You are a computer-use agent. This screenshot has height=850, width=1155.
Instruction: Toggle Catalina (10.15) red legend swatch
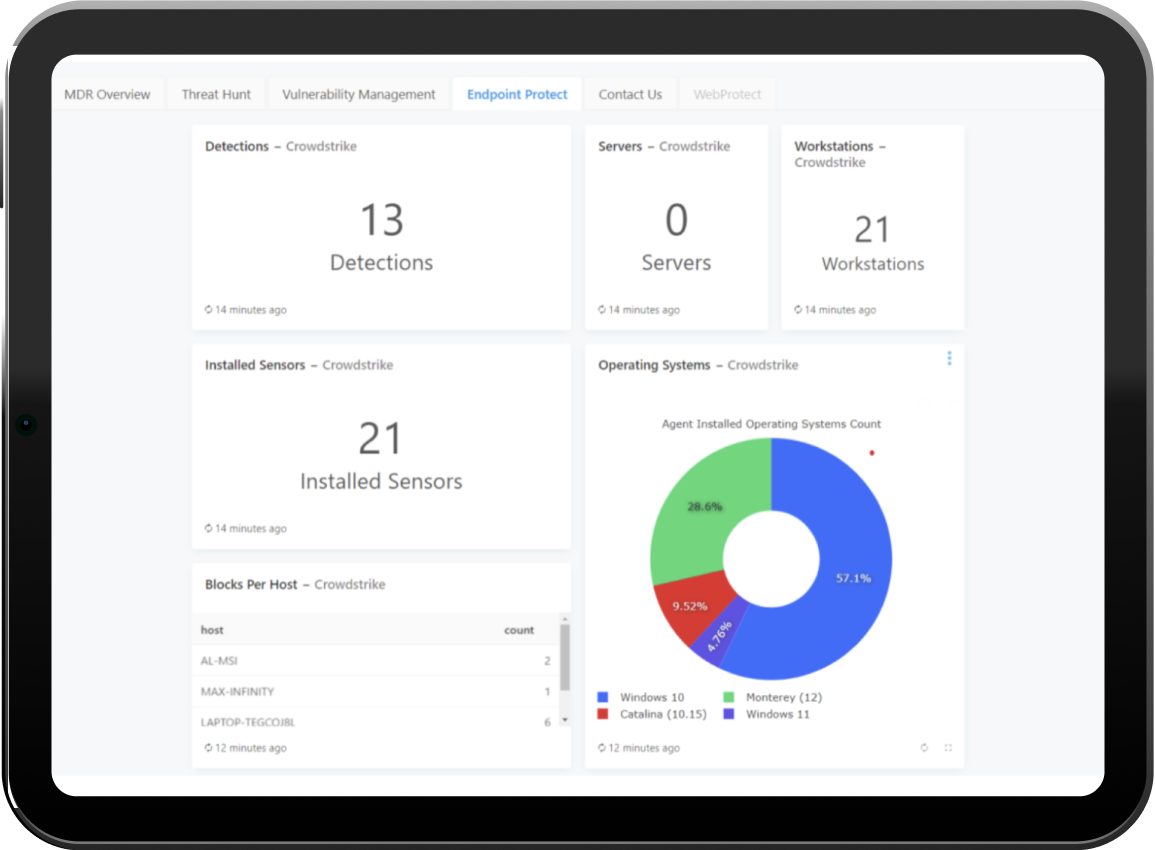[x=603, y=714]
